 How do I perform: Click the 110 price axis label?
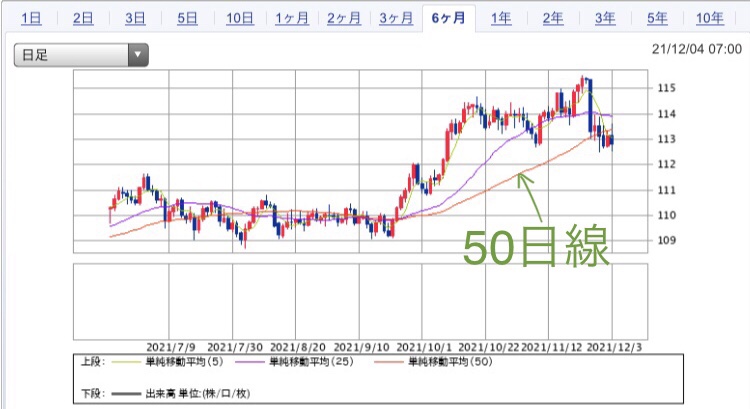click(666, 215)
